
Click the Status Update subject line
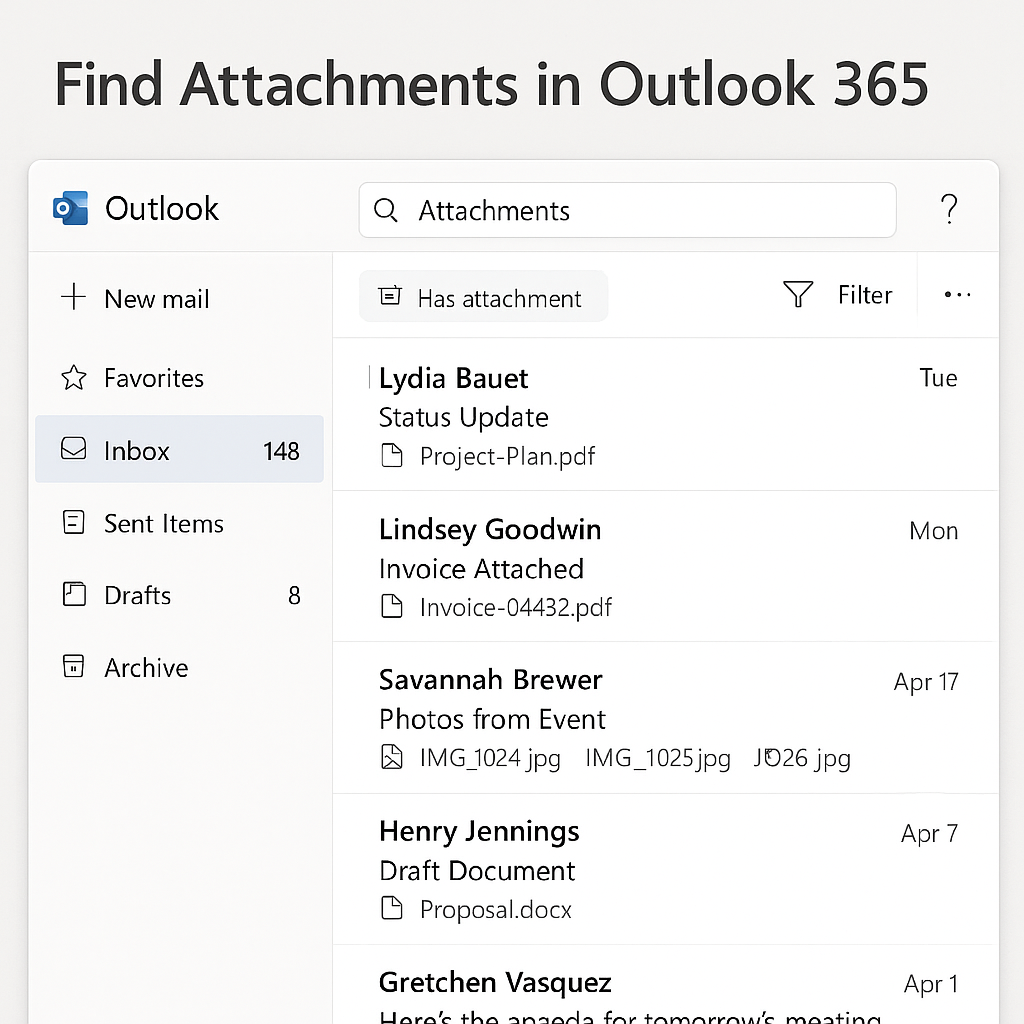[464, 418]
